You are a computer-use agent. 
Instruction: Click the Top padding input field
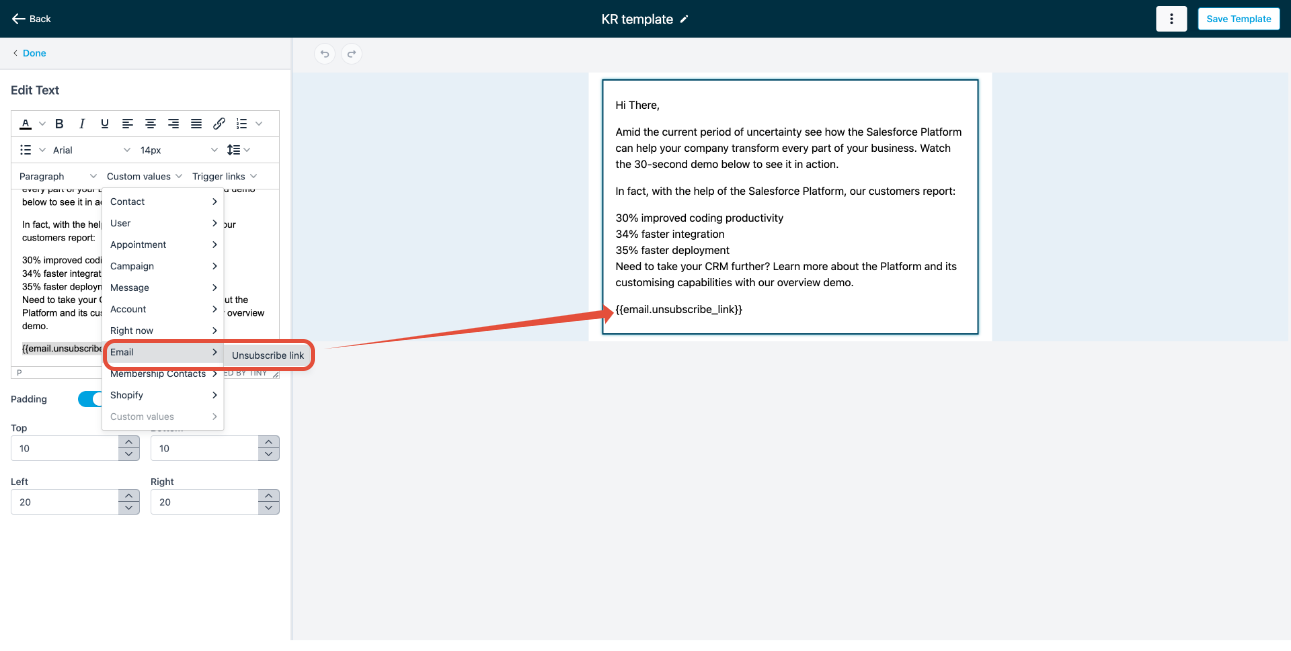65,448
